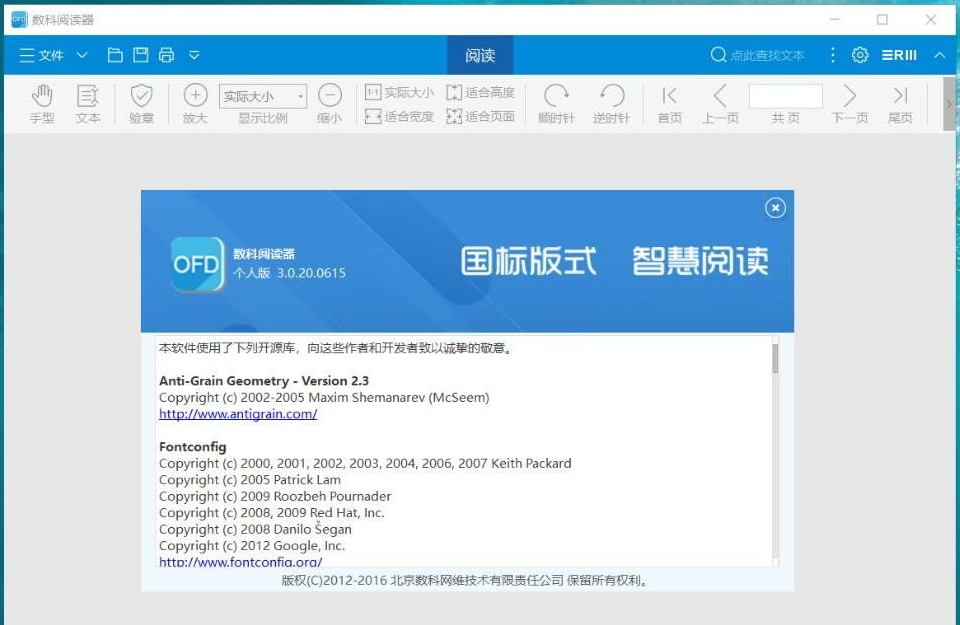Image resolution: width=960 pixels, height=625 pixels.
Task: Open the 实际大小 zoom ratio dropdown
Action: coord(263,96)
